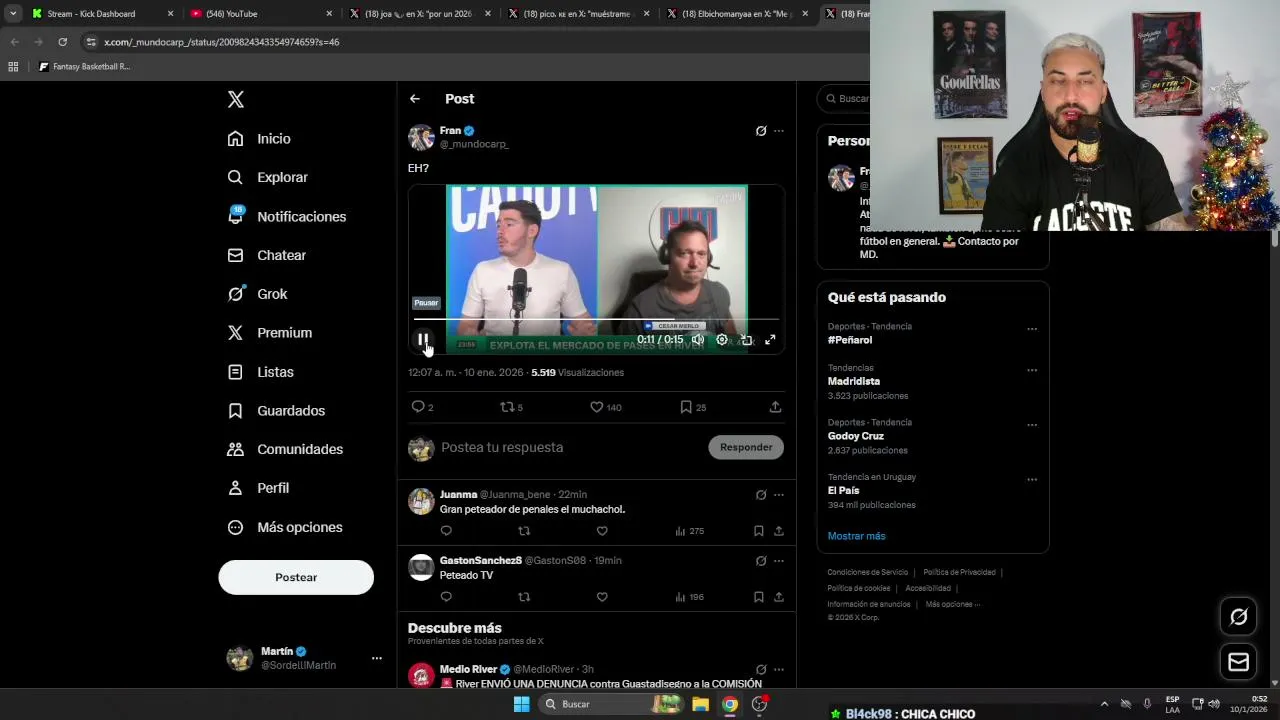Mute the video with the volume icon
Screen dimensions: 1280x720
pyautogui.click(x=698, y=340)
